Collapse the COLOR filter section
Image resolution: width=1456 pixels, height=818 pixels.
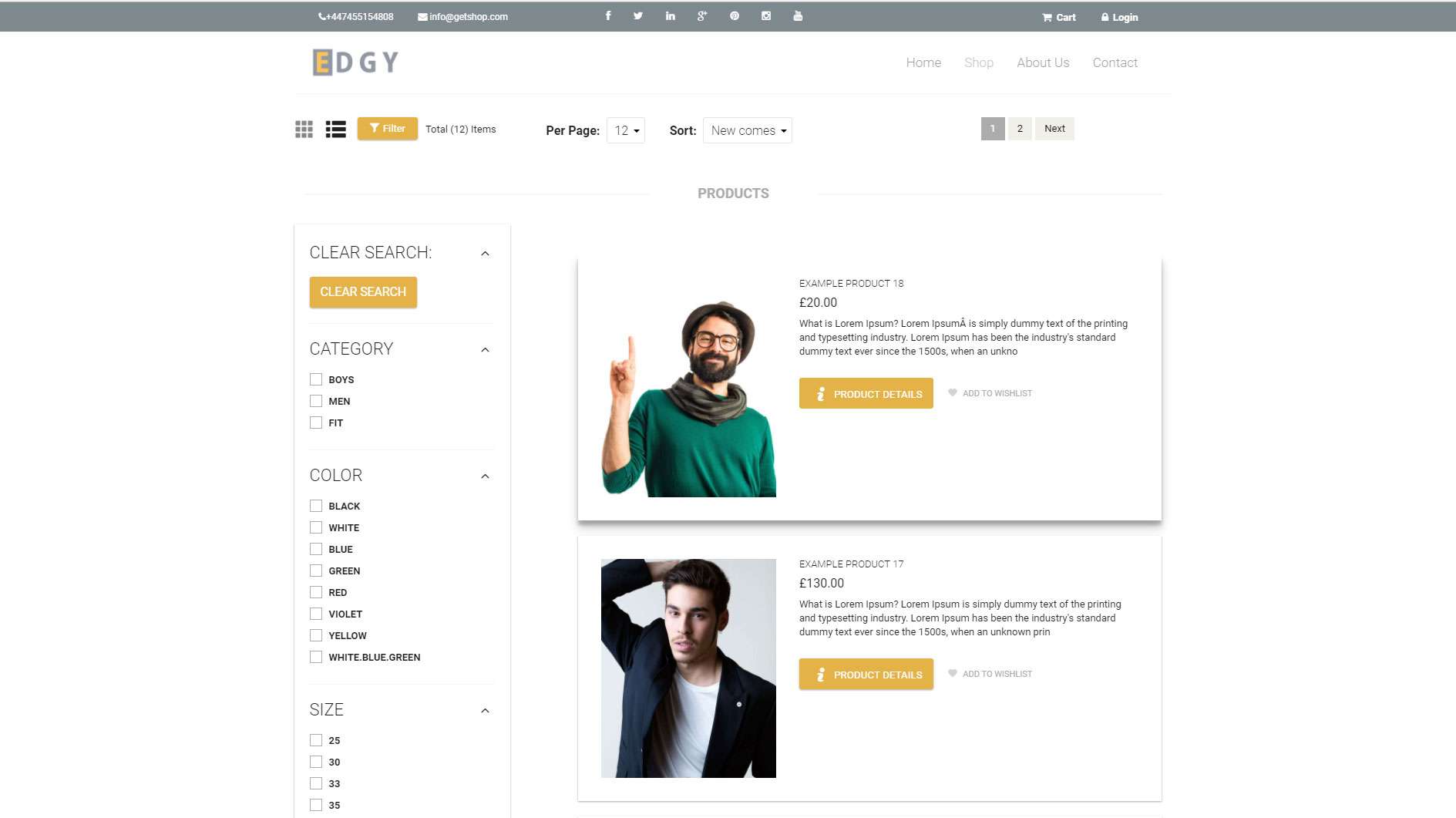[485, 476]
